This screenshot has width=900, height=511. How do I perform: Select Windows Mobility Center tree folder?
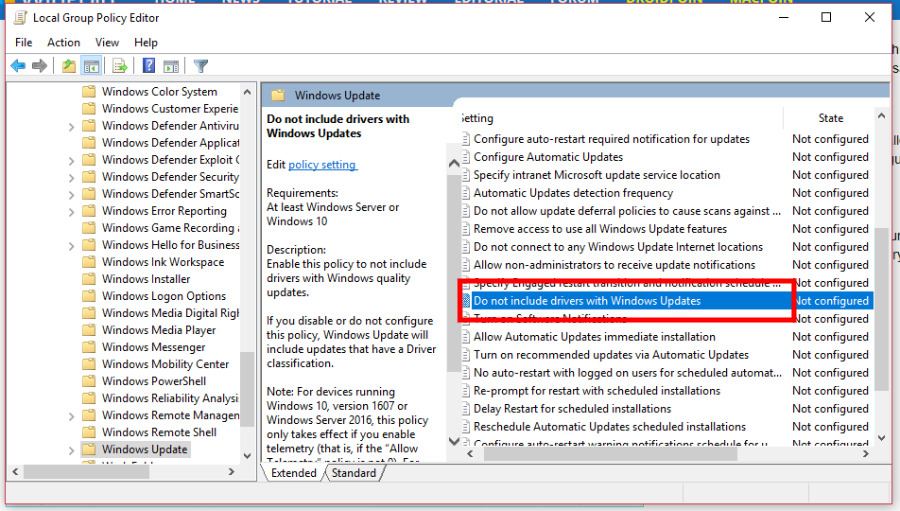coord(165,364)
